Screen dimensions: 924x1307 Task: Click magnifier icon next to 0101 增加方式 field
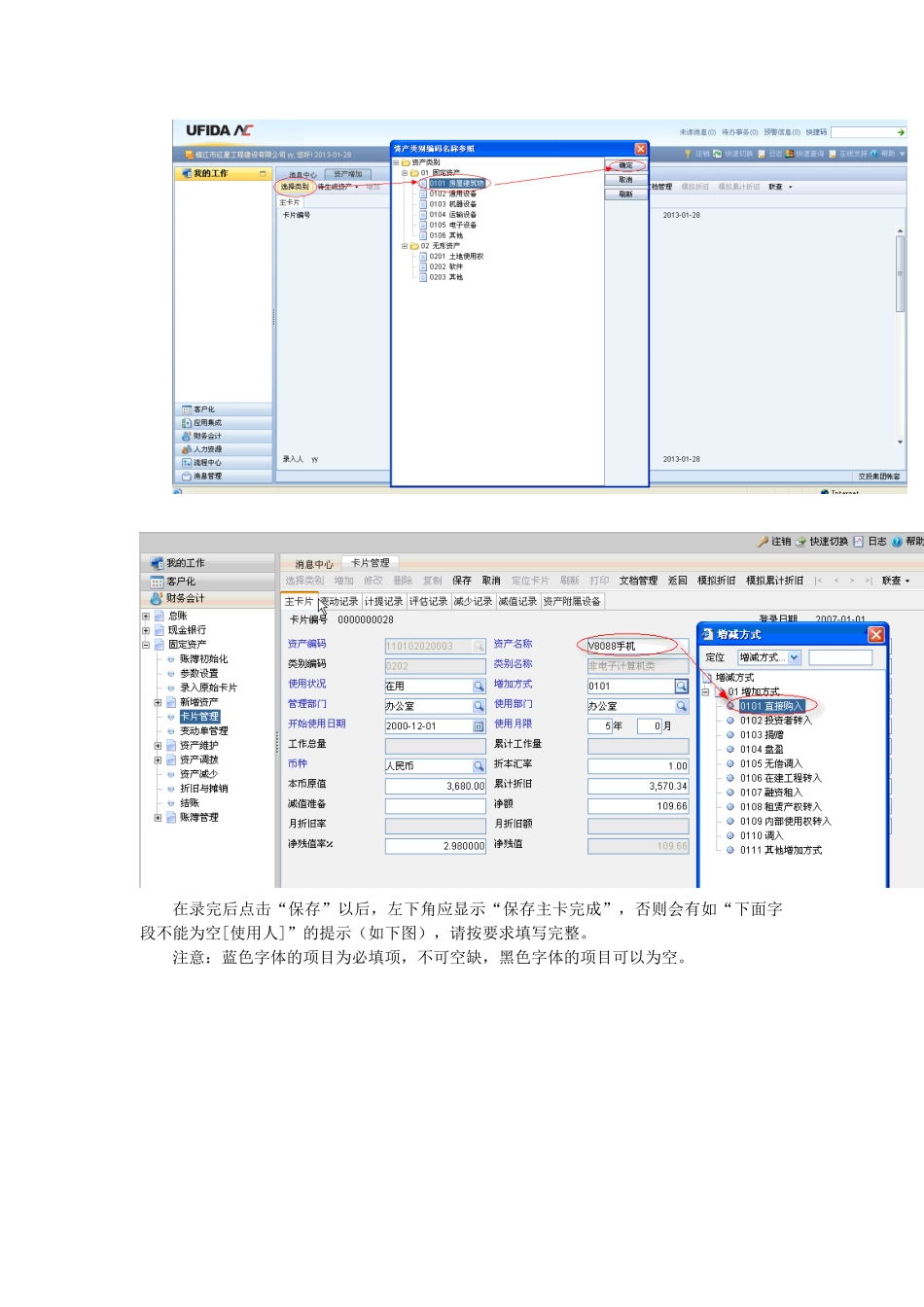pyautogui.click(x=682, y=687)
